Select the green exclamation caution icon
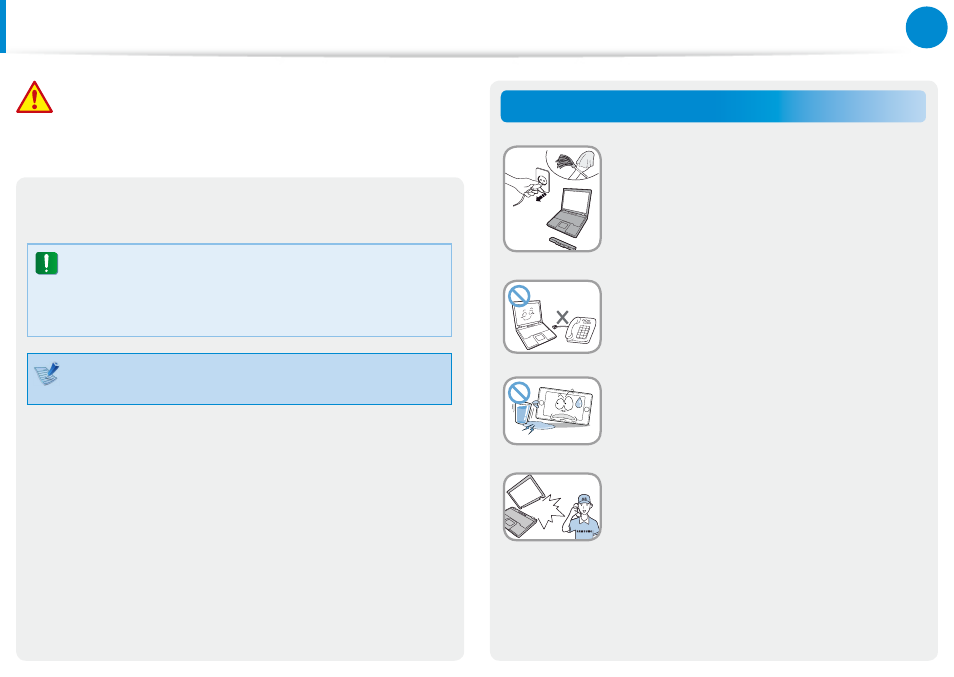Screen dimensions: 954x677 coord(47,263)
